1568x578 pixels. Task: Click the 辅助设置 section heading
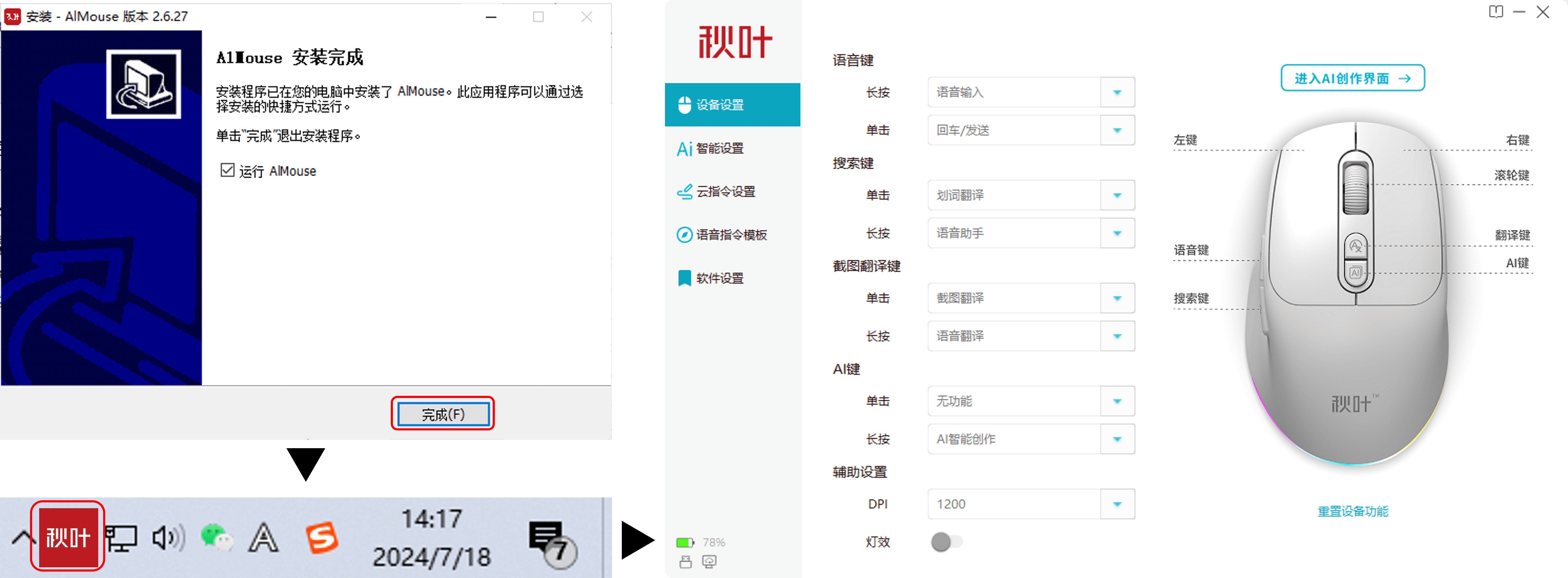click(x=860, y=472)
